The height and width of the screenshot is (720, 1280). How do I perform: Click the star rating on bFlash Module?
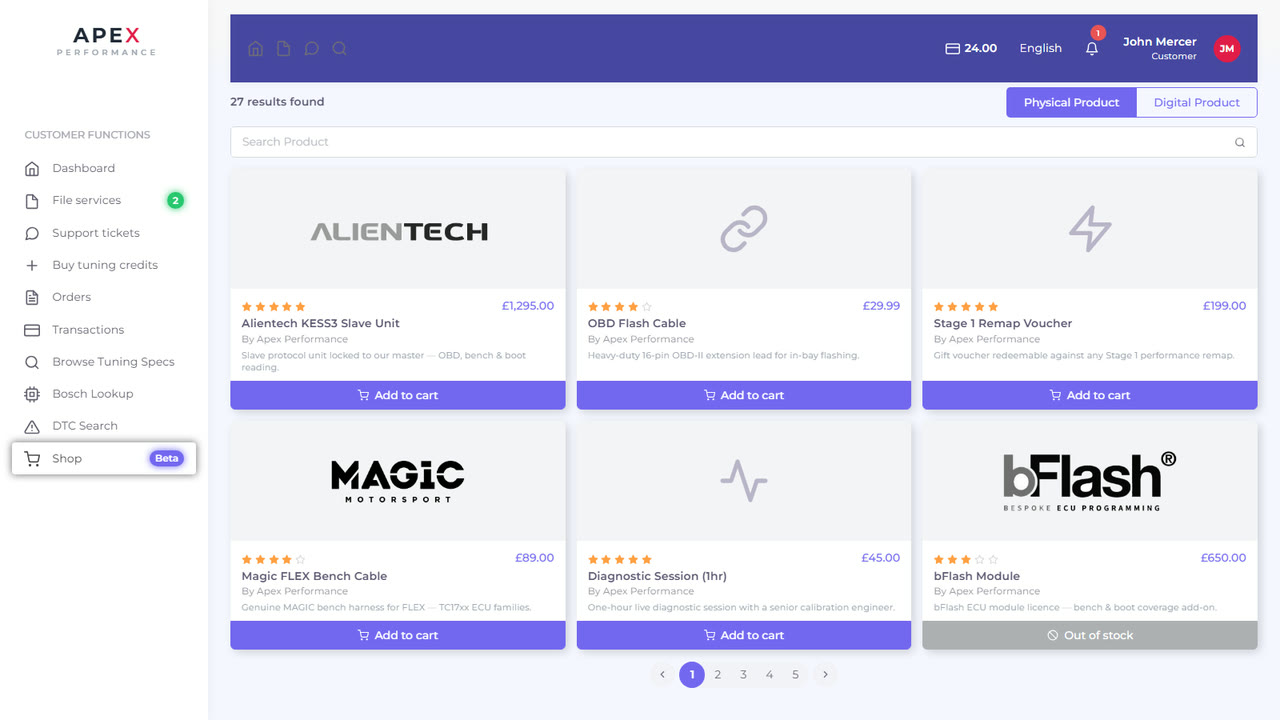(966, 559)
